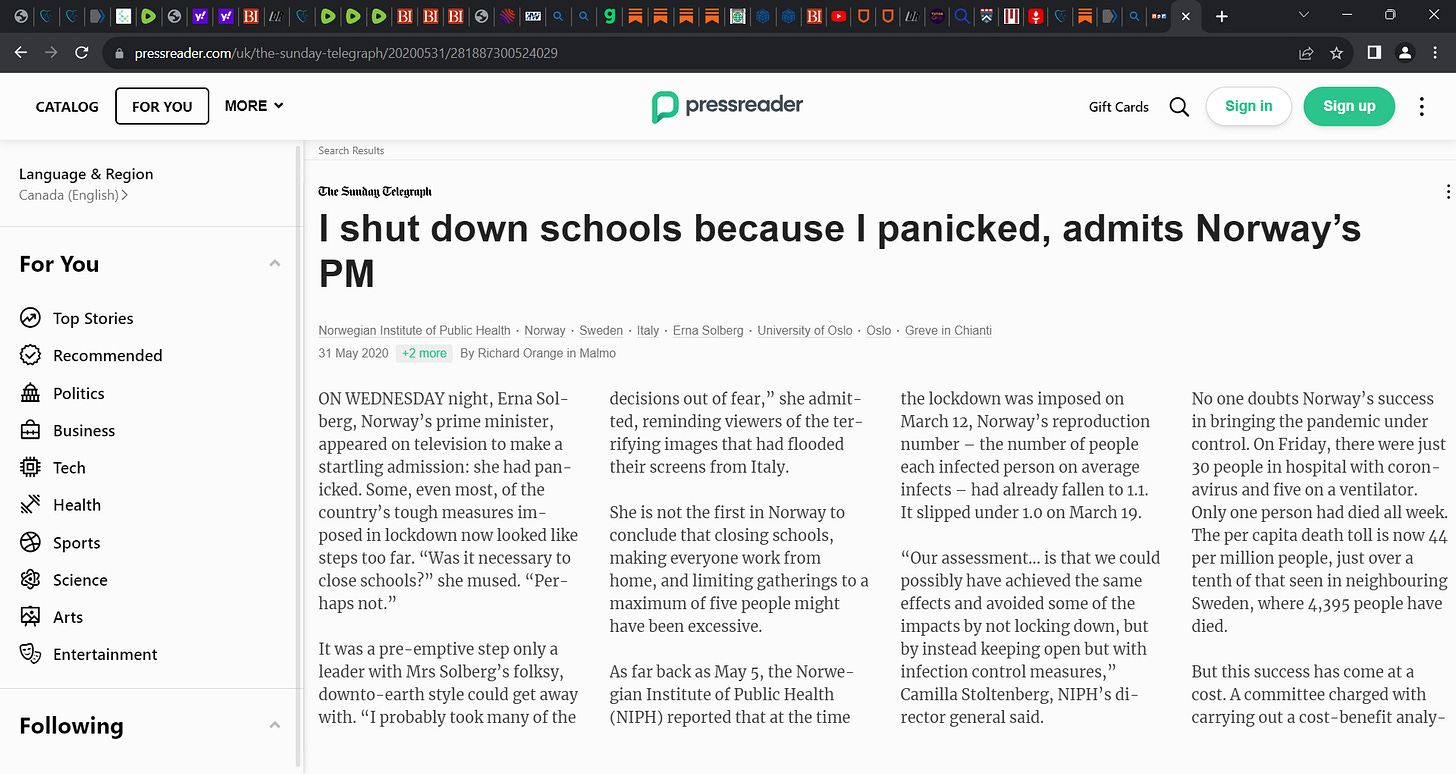Close the active browser tab

pyautogui.click(x=1186, y=16)
